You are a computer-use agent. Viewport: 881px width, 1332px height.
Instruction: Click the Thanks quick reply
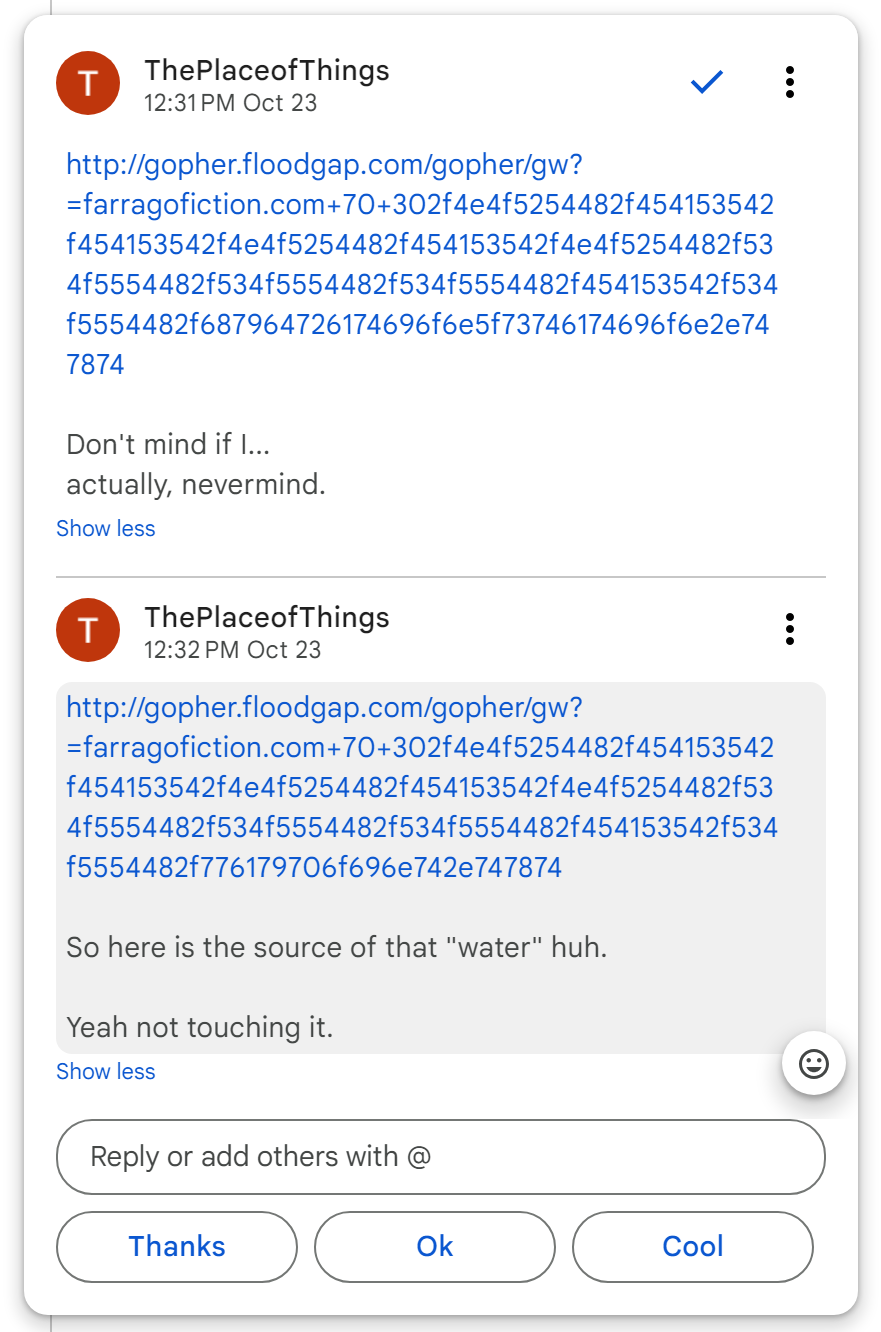(177, 1247)
